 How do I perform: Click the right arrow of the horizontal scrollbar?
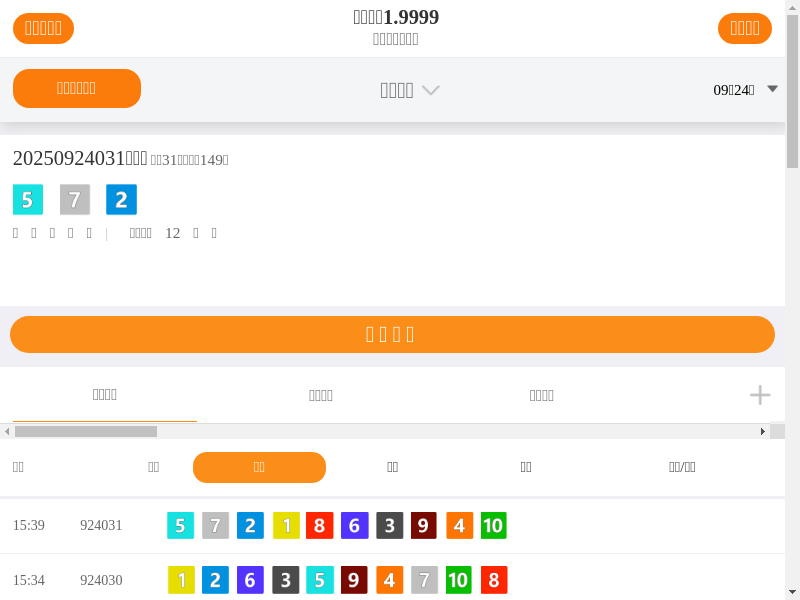click(763, 431)
